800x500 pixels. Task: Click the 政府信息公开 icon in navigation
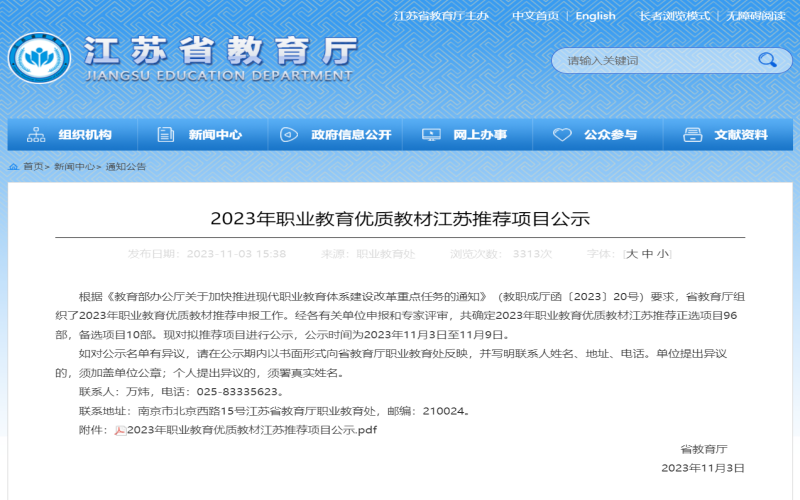(289, 135)
